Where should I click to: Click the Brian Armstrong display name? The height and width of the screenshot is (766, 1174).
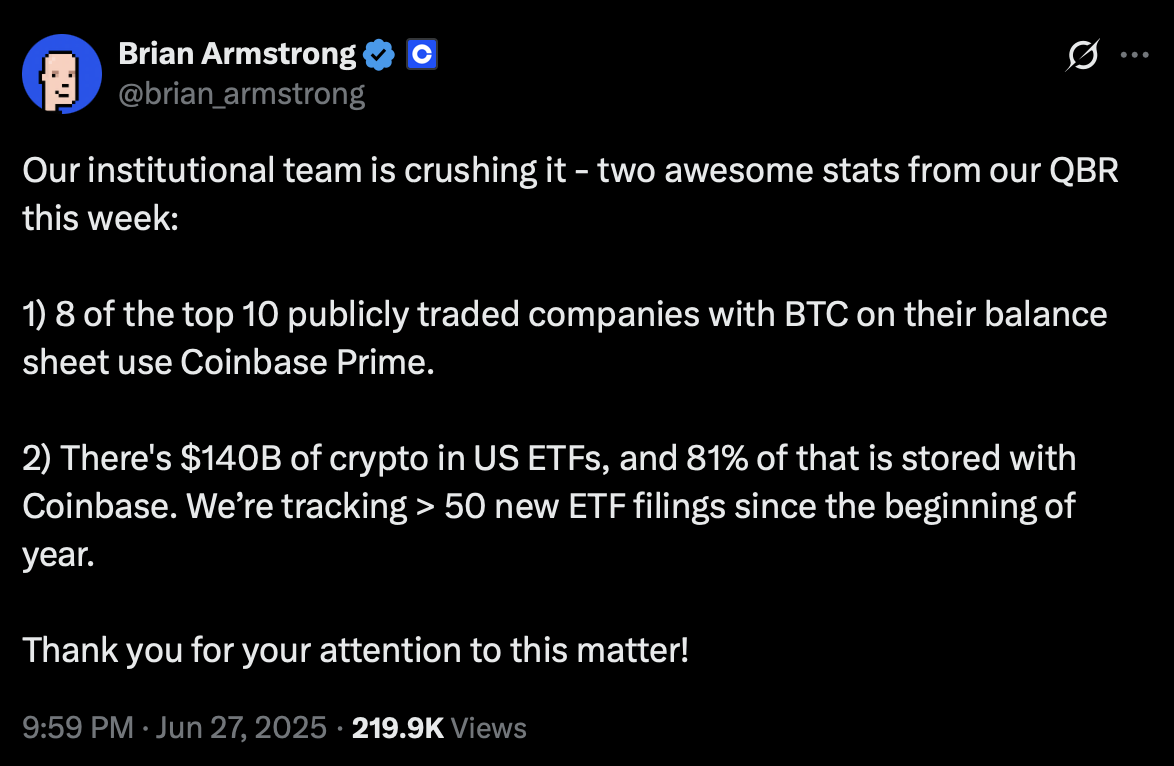(x=237, y=54)
